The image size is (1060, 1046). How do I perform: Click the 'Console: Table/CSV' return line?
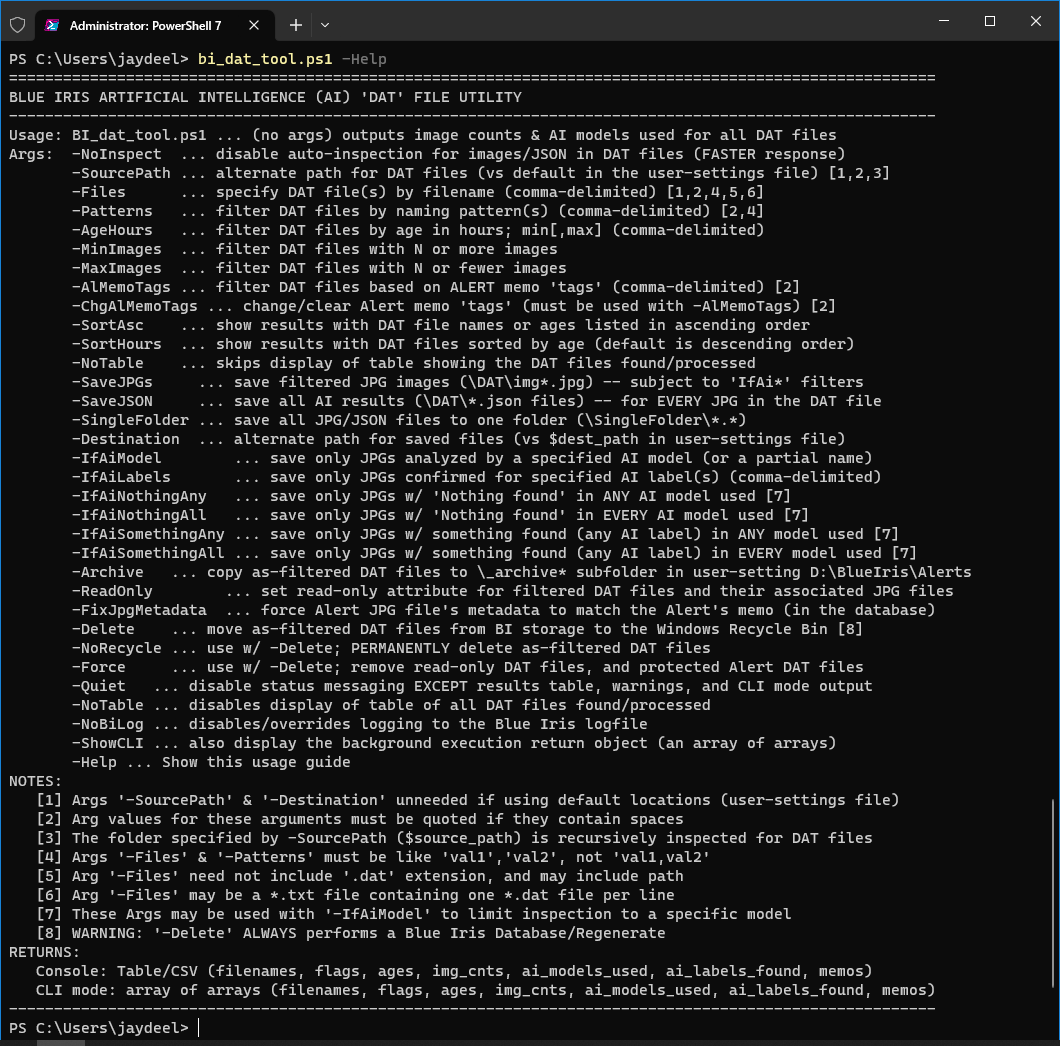pos(454,970)
